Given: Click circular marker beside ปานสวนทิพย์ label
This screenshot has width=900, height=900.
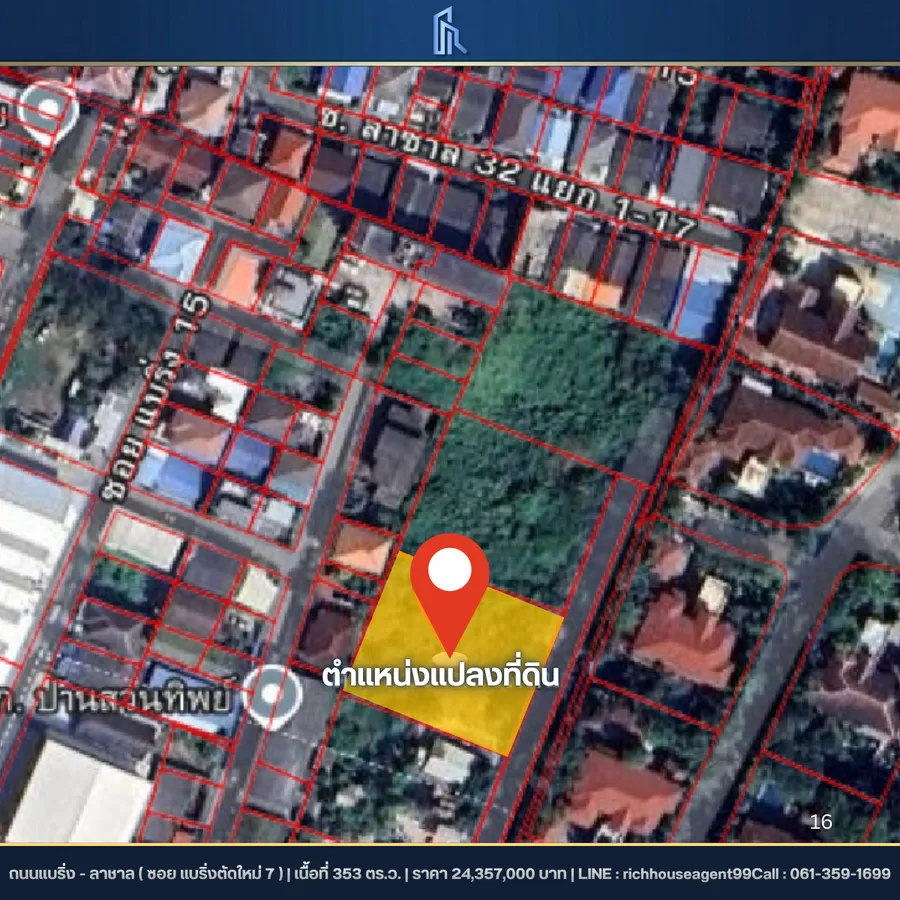Looking at the screenshot, I should pyautogui.click(x=273, y=695).
